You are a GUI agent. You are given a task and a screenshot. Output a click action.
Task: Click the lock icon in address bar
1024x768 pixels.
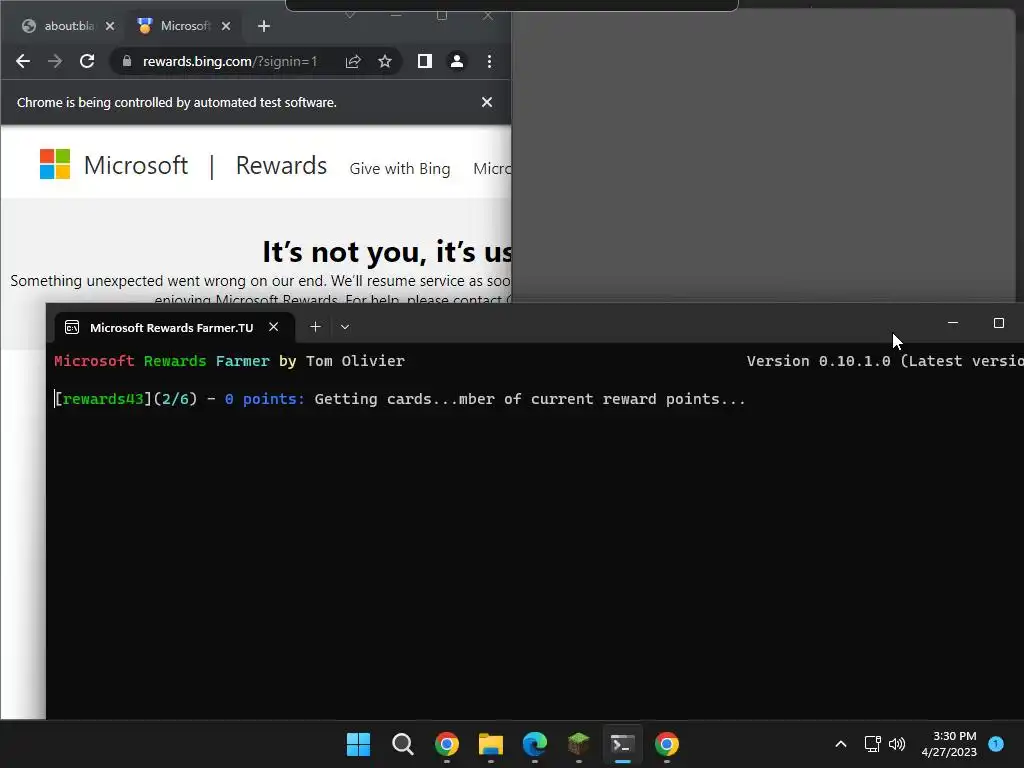[x=127, y=61]
